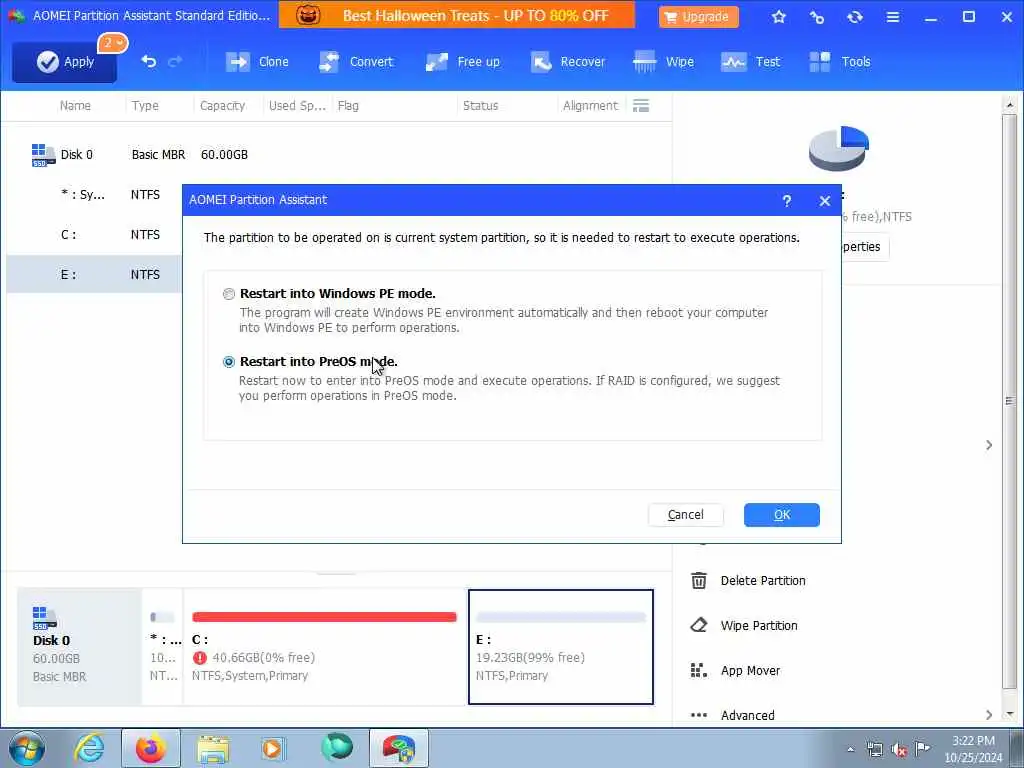The width and height of the screenshot is (1024, 768).
Task: Click the App Mover grid icon
Action: [698, 671]
